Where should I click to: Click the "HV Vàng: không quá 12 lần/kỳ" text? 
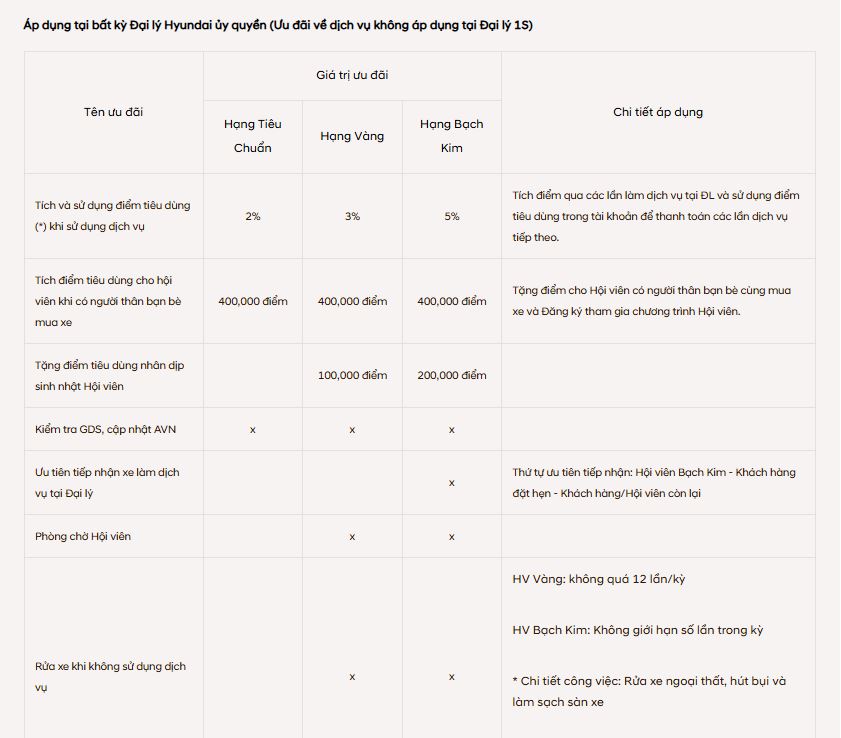598,580
